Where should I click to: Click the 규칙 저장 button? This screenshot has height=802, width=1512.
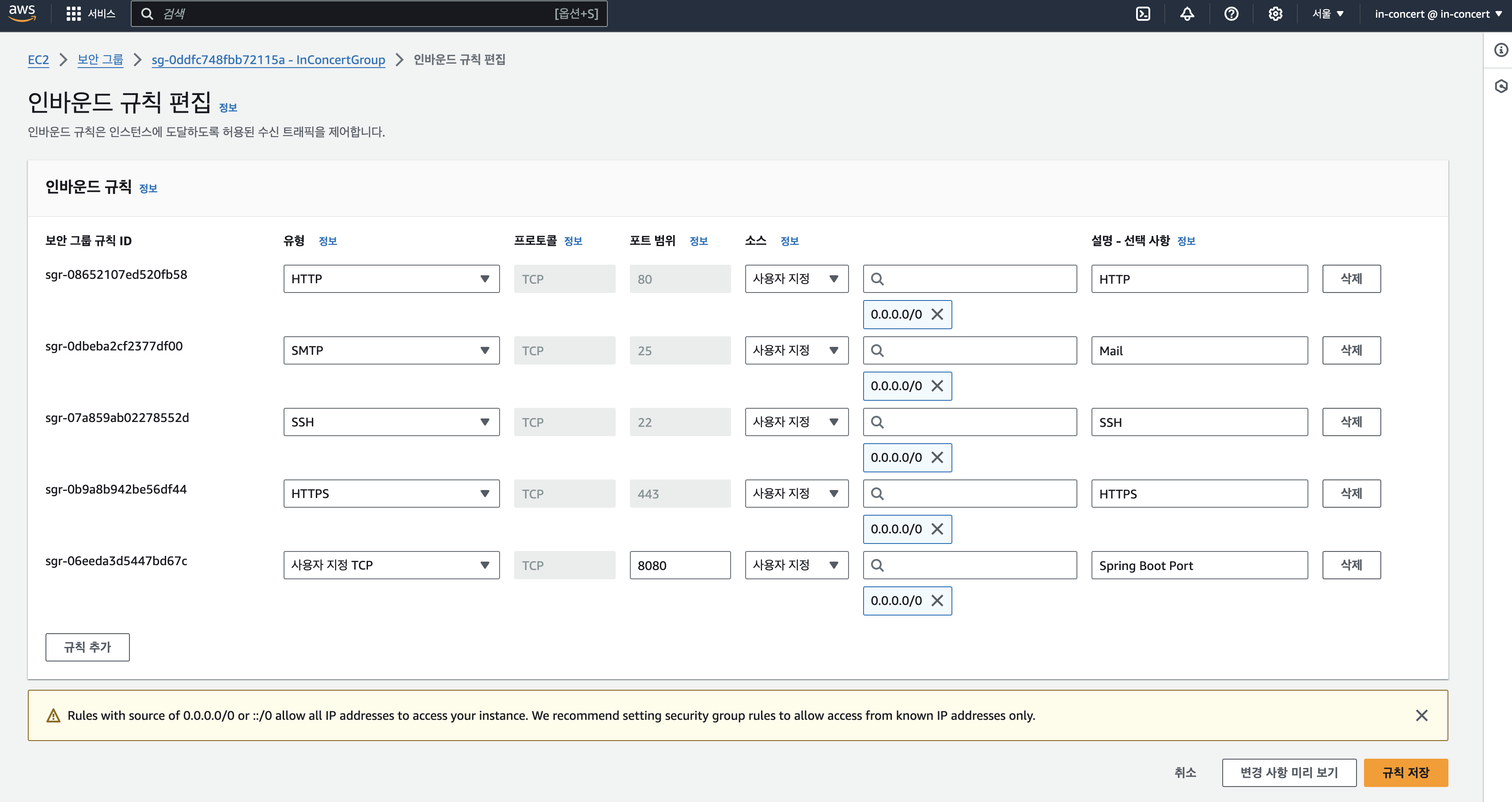(1406, 773)
